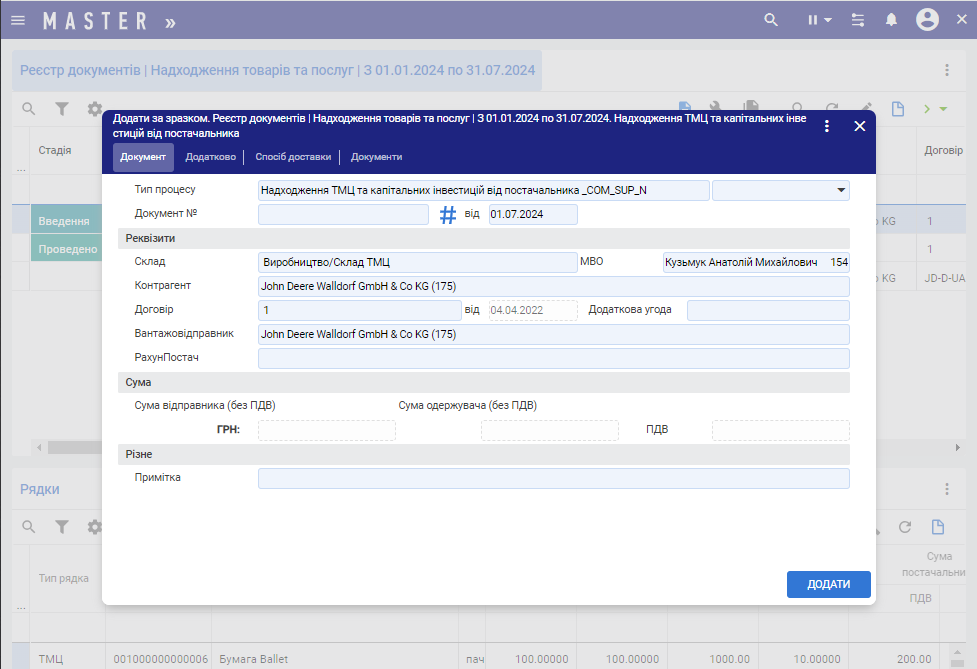
Task: Close the Додати за зразком dialog
Action: pos(859,126)
